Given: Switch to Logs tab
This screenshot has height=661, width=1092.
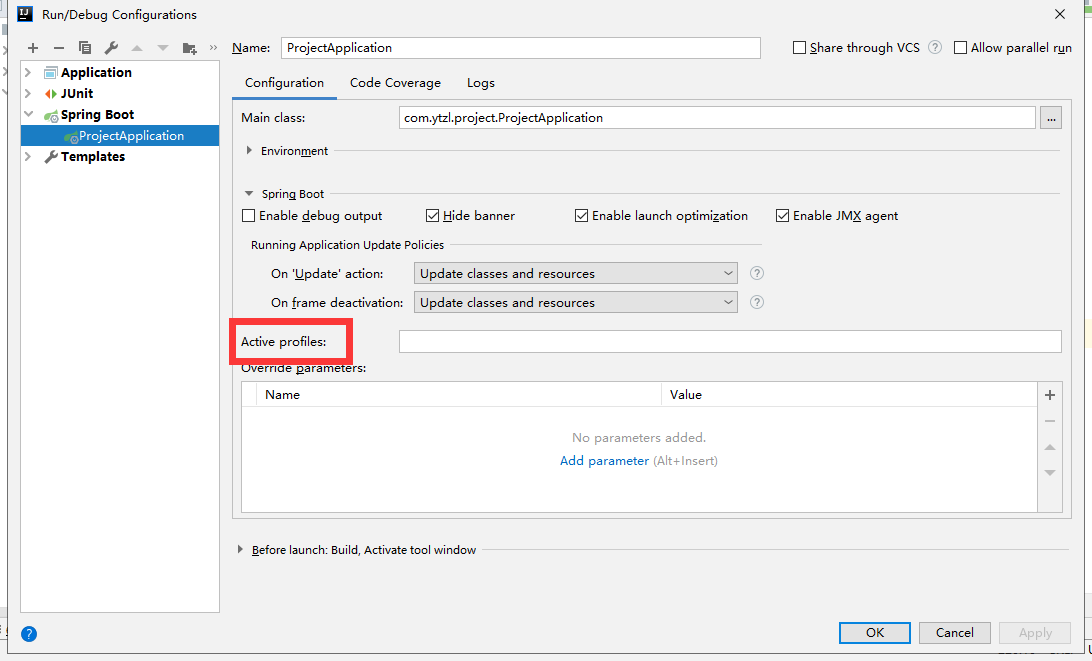Looking at the screenshot, I should [x=481, y=83].
